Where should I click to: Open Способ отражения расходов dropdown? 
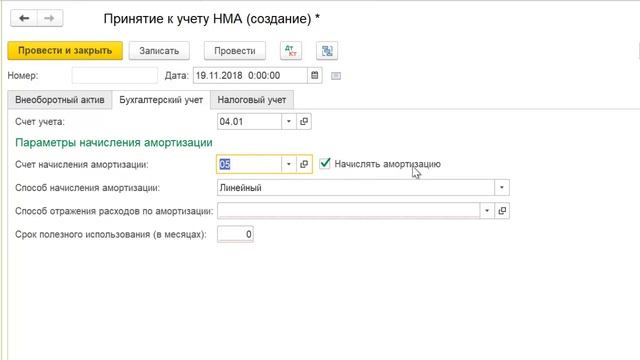click(487, 211)
